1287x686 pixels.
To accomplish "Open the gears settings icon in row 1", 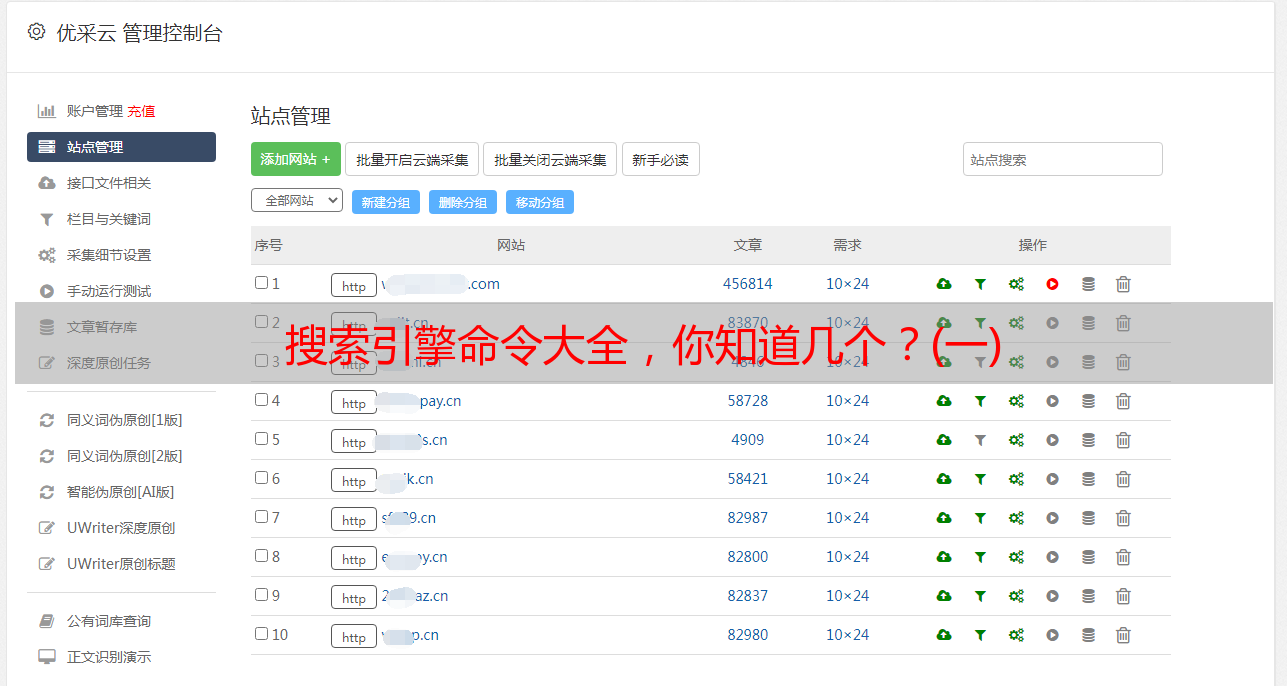I will tap(1016, 284).
